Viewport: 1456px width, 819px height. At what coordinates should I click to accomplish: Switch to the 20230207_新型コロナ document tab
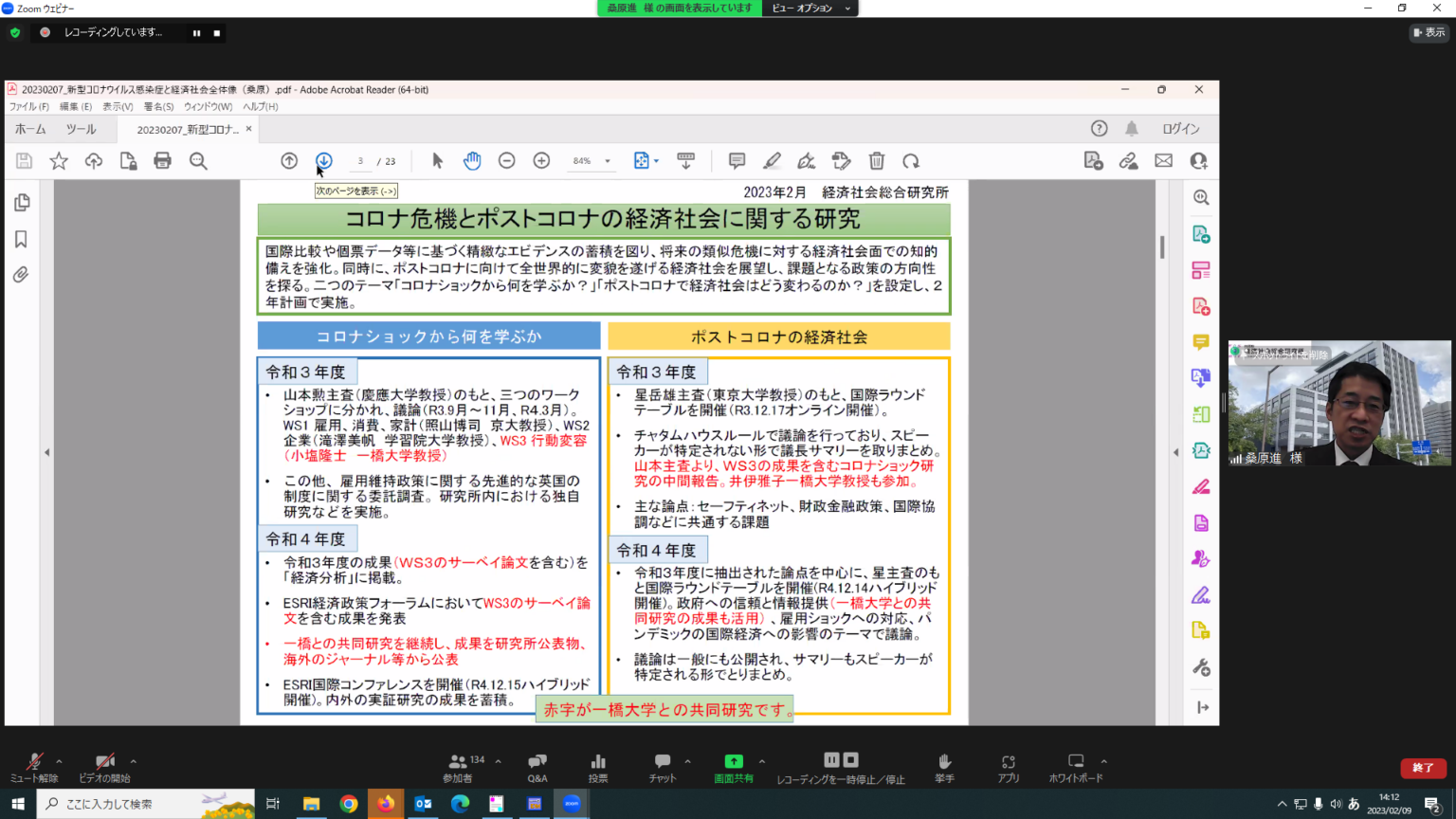(190, 128)
